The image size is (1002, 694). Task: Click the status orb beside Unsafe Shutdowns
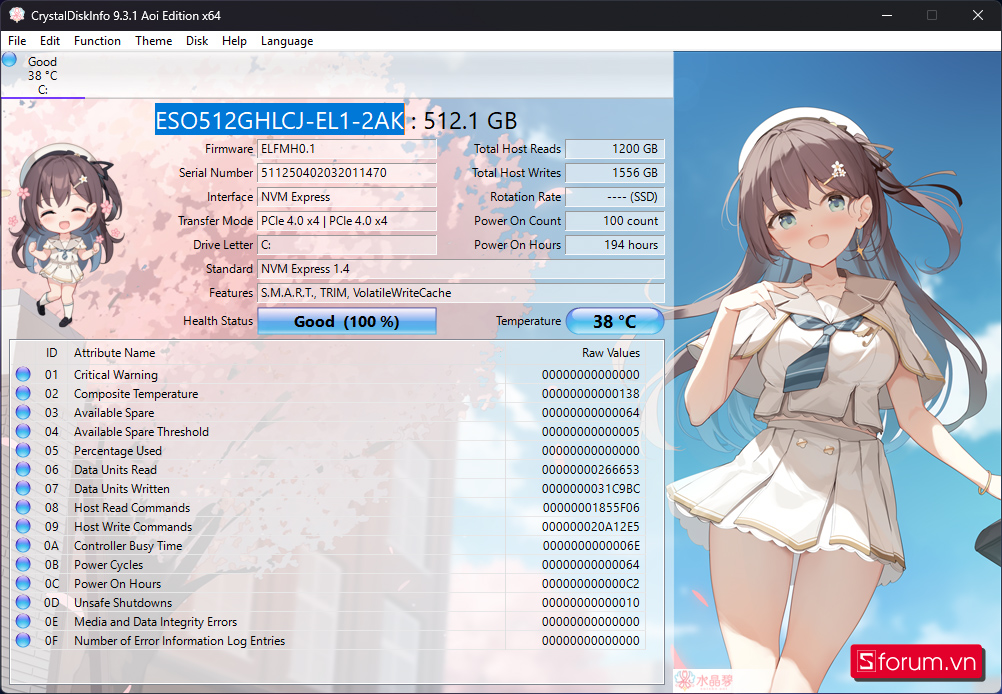[24, 603]
